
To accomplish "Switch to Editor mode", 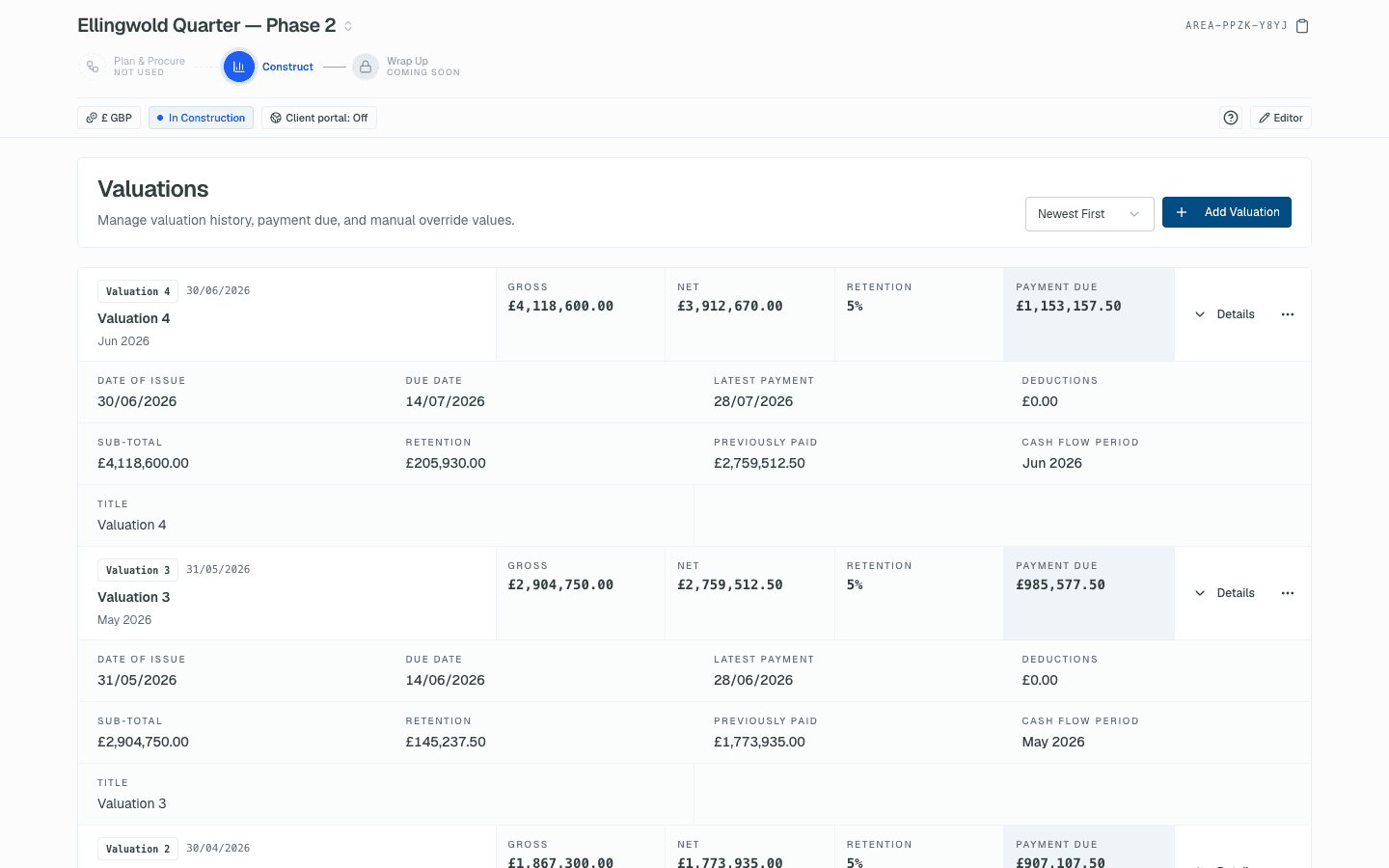I will click(x=1281, y=118).
